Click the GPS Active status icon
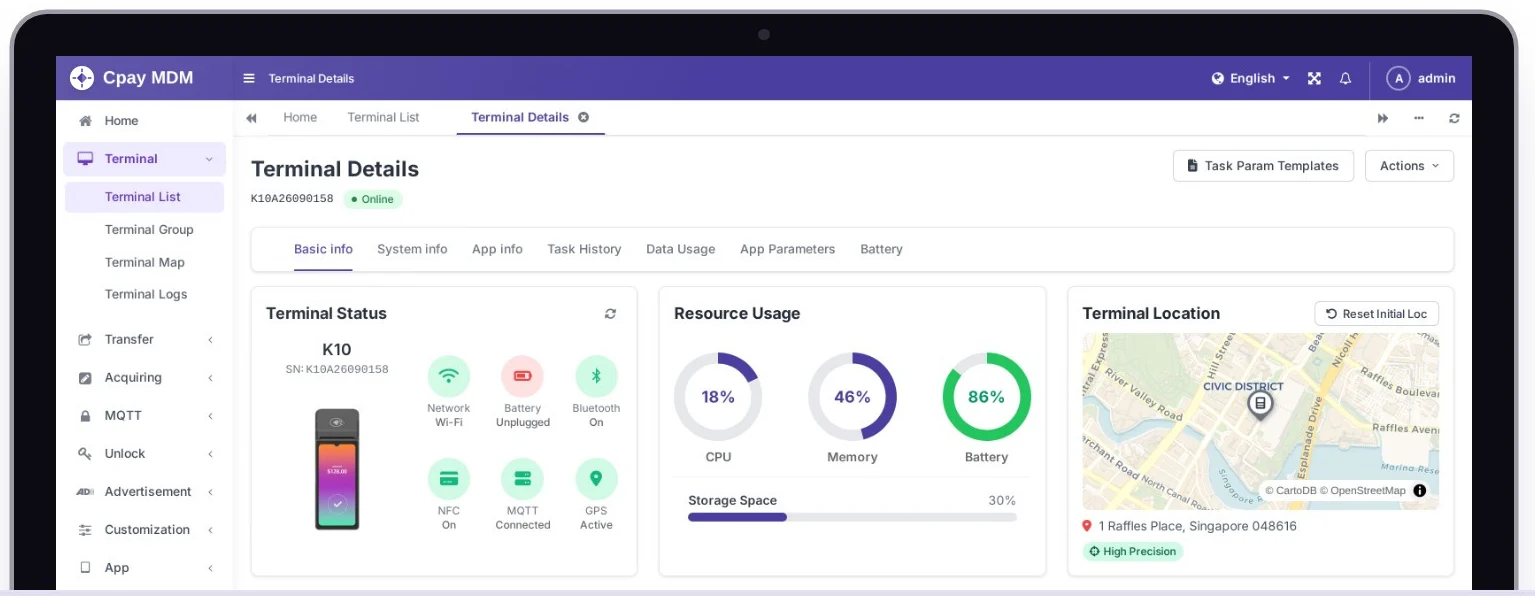Screen dimensions: 1535x596 tap(596, 479)
